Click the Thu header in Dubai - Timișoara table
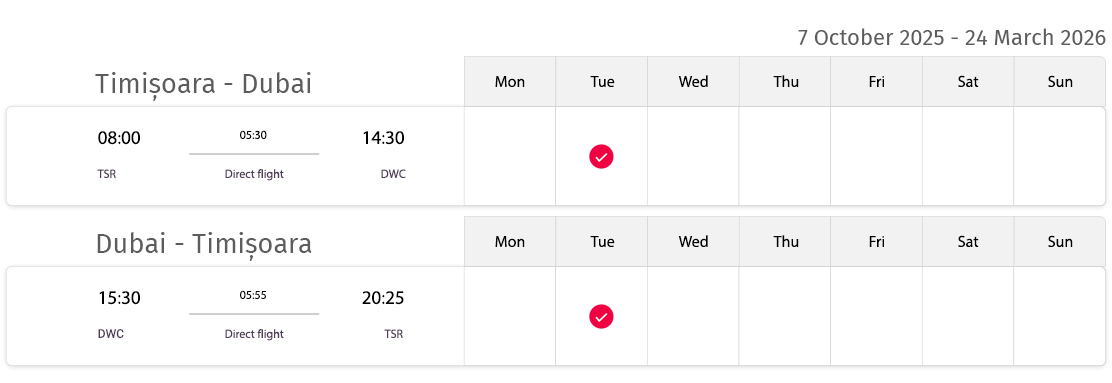Screen dimensions: 1112x383 [785, 242]
